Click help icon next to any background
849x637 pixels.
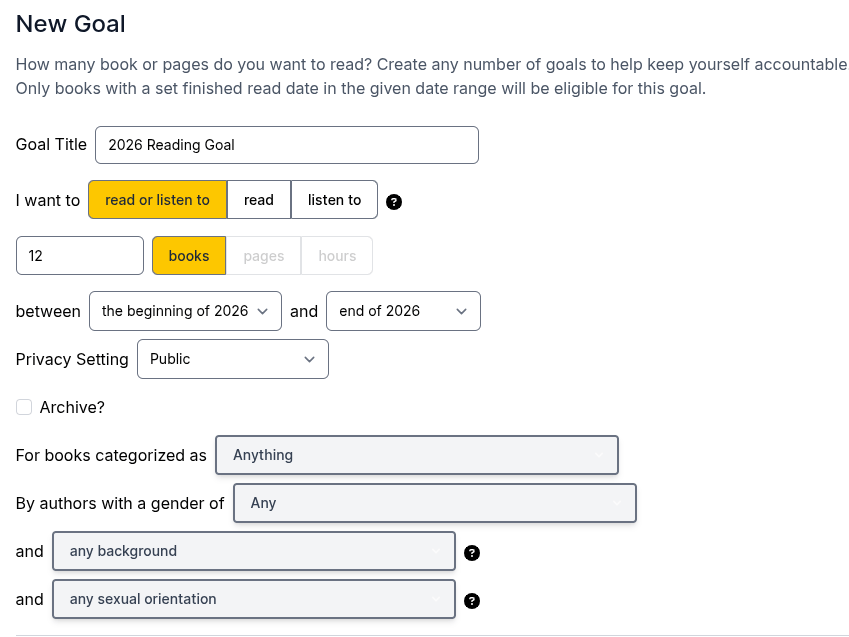[472, 552]
